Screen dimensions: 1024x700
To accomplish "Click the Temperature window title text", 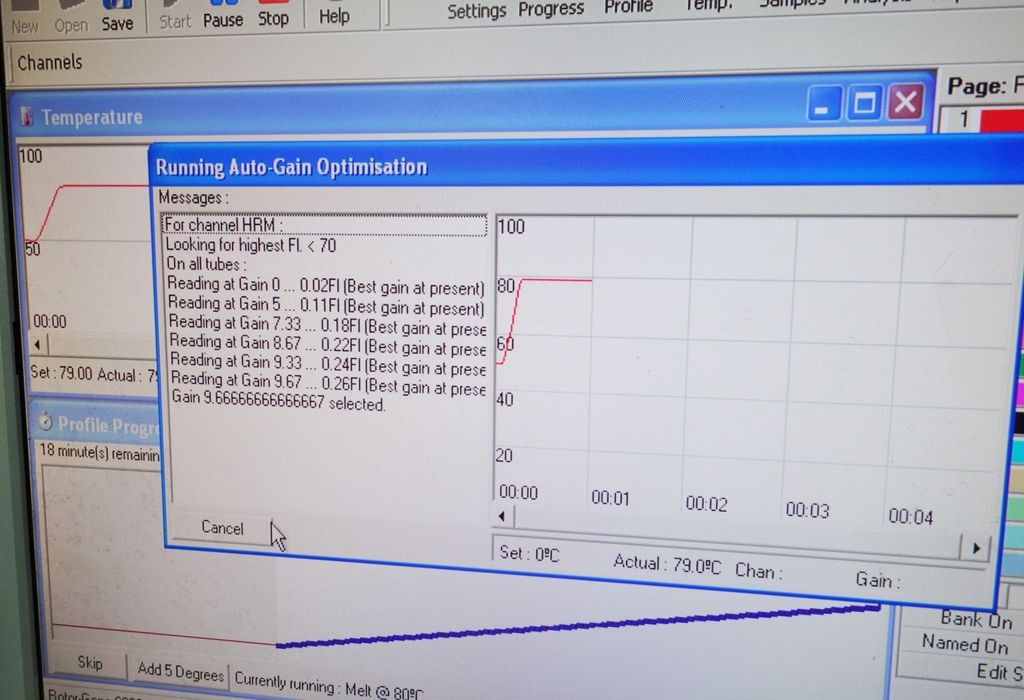I will [92, 117].
